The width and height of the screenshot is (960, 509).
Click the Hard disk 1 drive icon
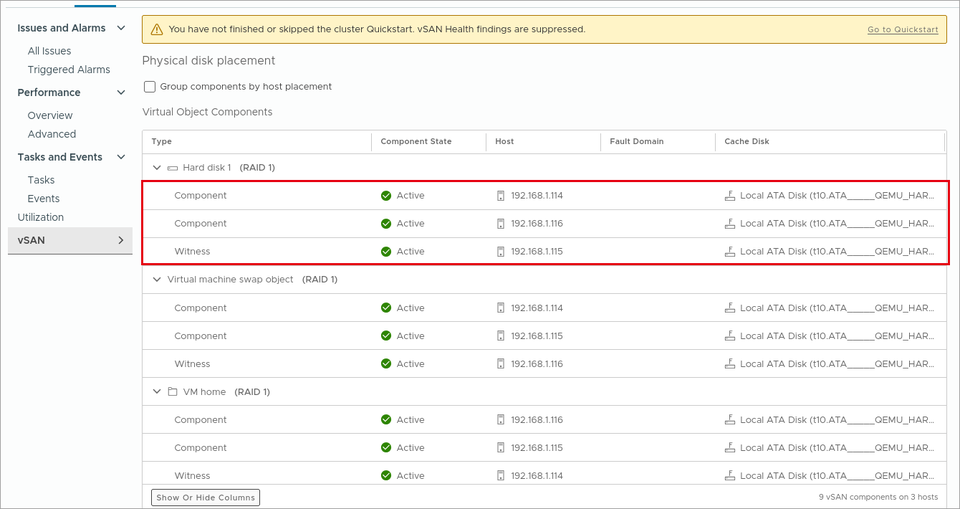click(173, 168)
